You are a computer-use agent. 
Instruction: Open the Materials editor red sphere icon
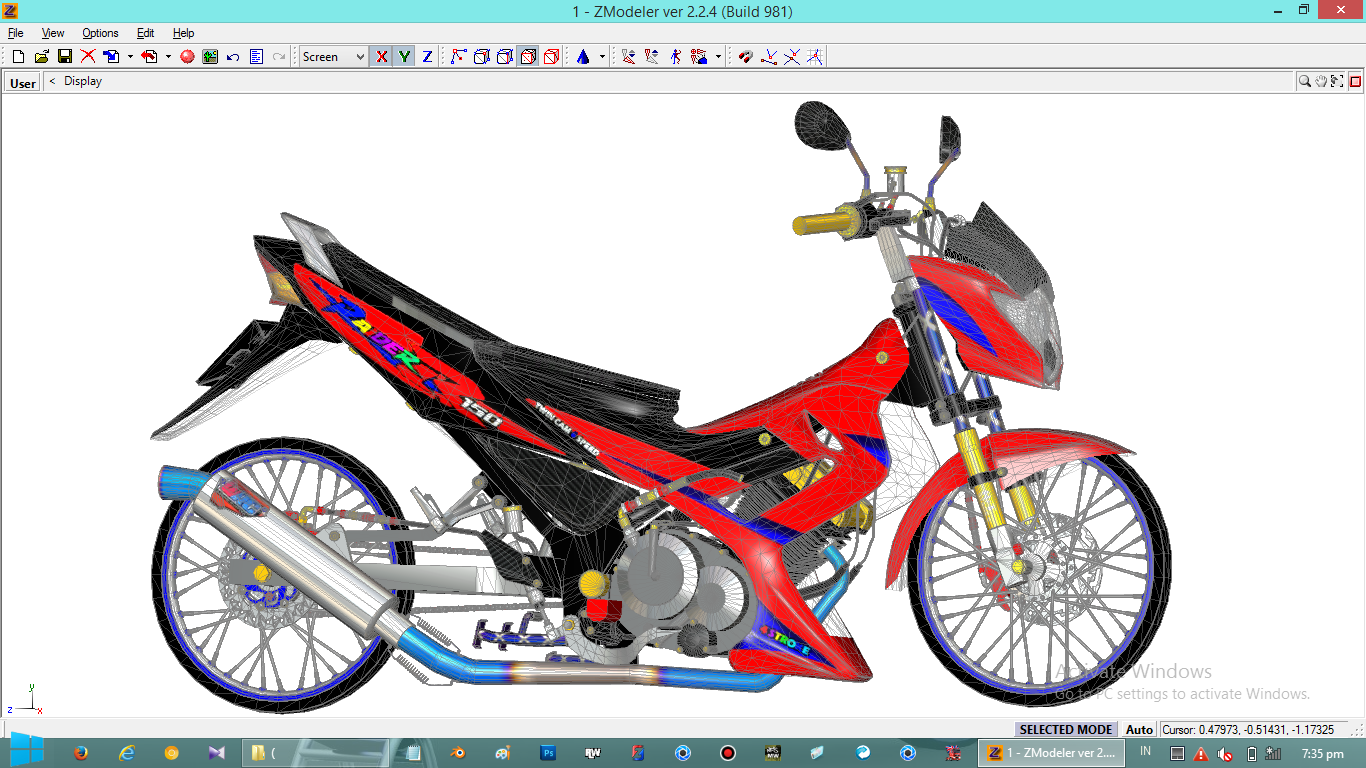187,57
